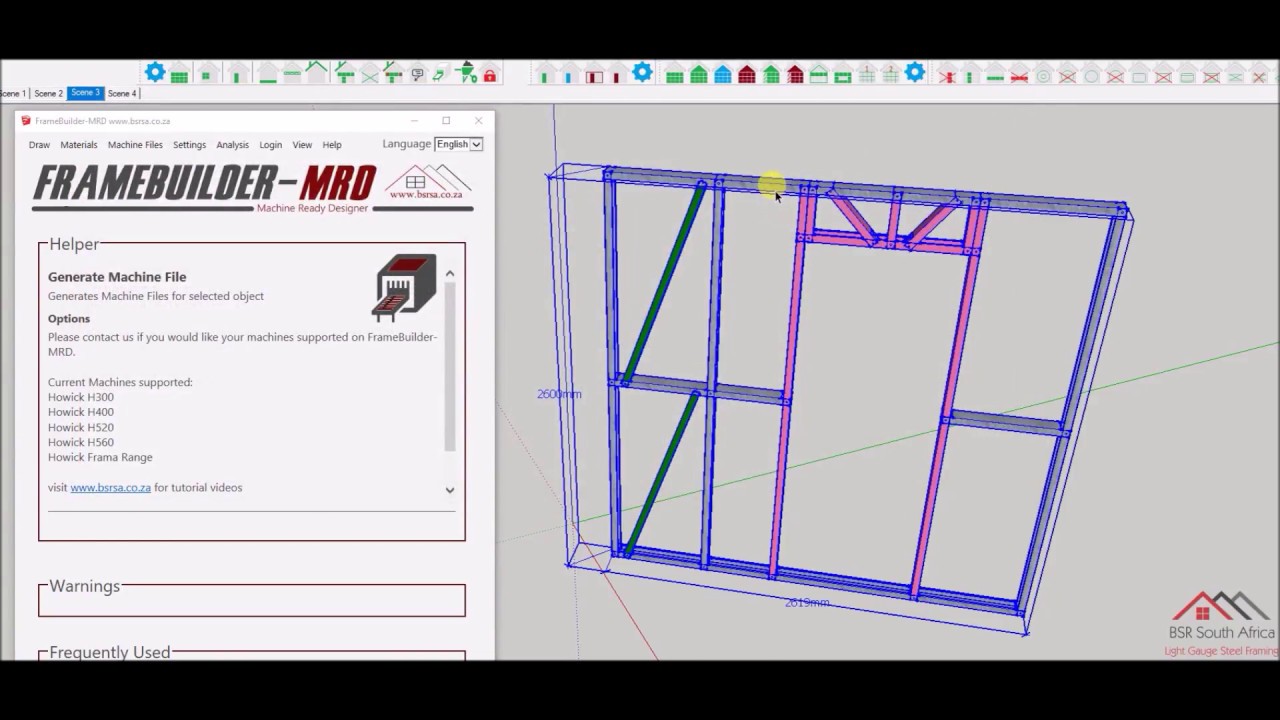Open the middle blue gear settings icon
The height and width of the screenshot is (720, 1280).
point(642,72)
